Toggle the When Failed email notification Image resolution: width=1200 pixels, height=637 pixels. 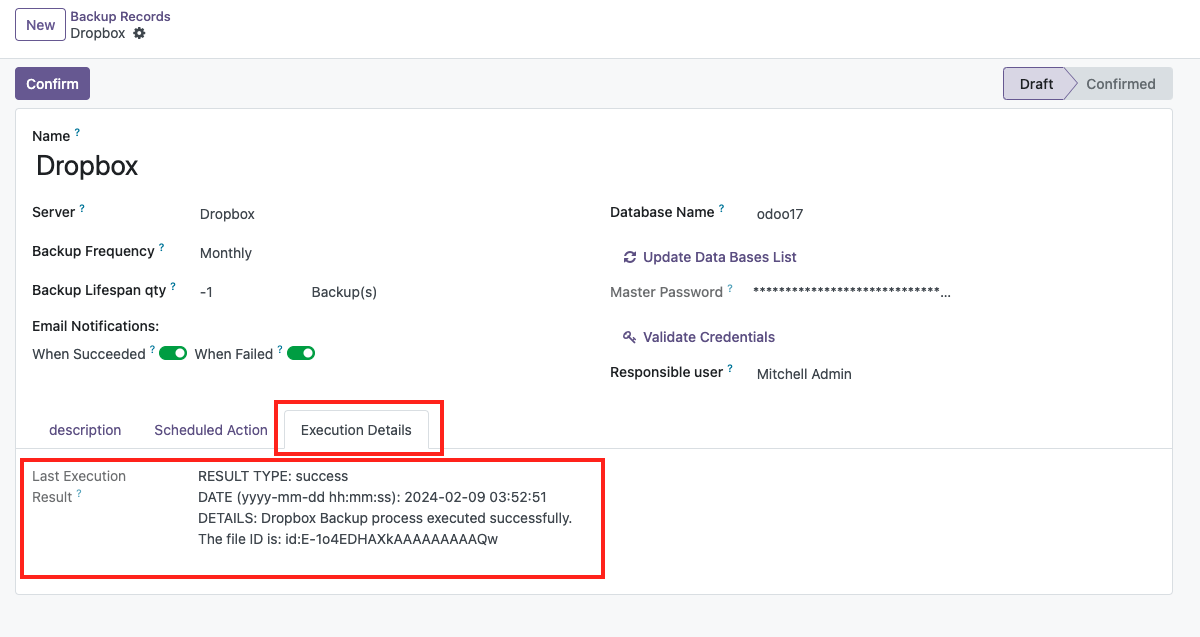pos(301,353)
